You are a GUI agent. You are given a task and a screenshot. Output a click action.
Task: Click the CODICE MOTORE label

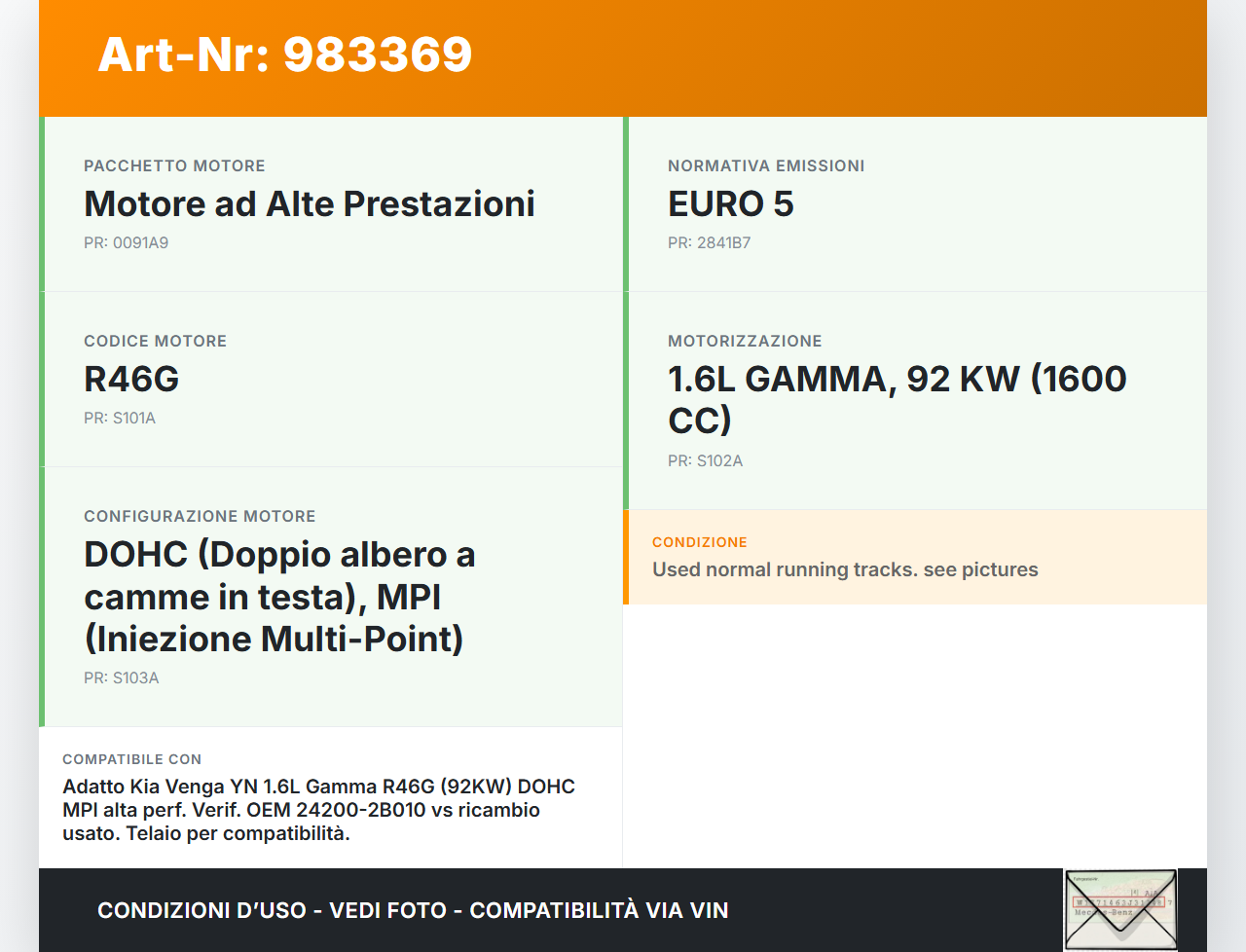coord(155,341)
